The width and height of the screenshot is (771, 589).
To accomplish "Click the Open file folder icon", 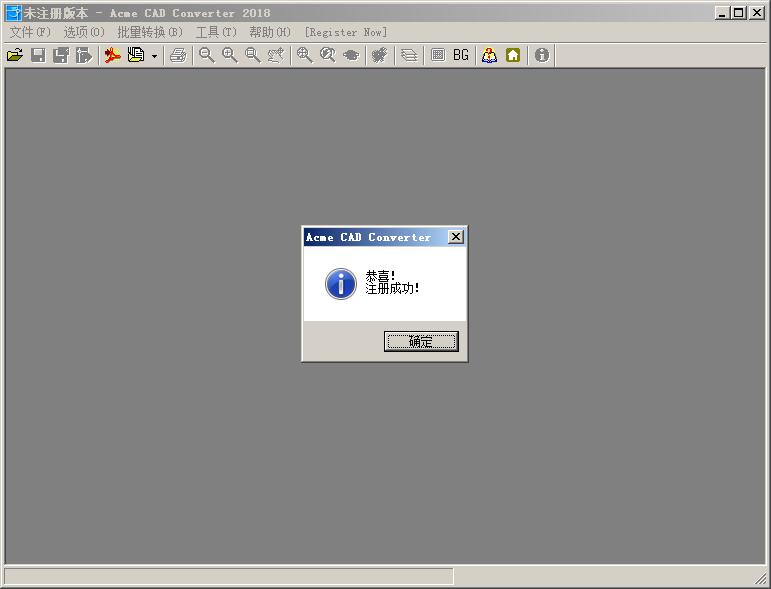I will tap(15, 55).
